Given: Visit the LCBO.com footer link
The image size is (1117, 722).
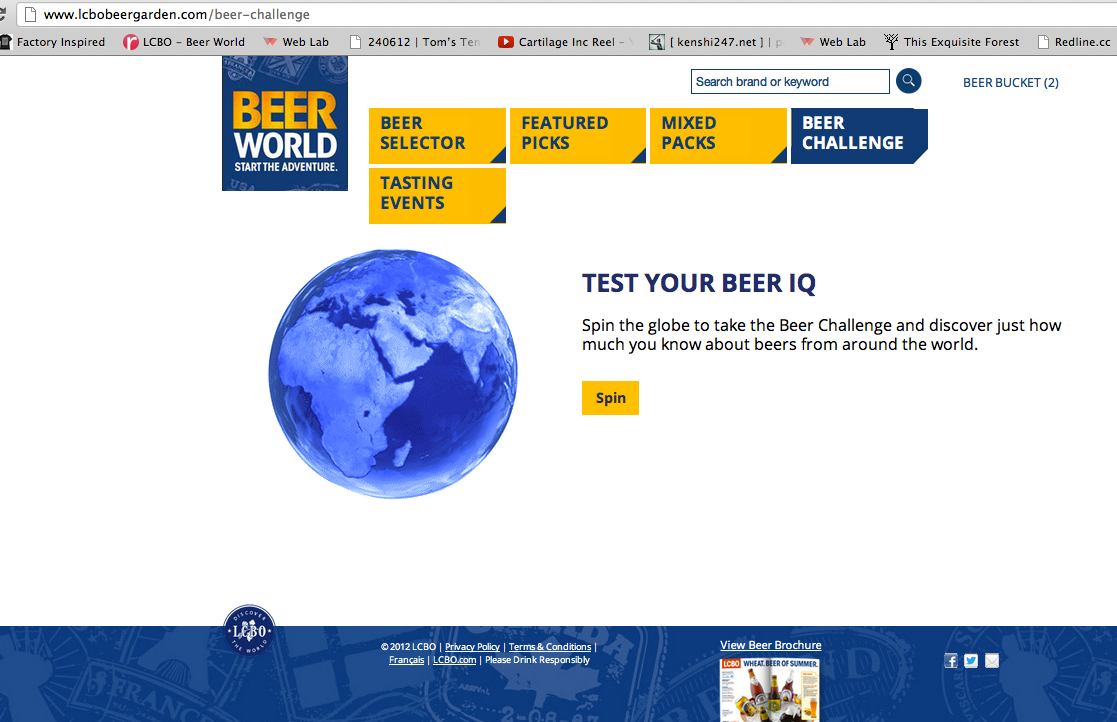Looking at the screenshot, I should [x=454, y=660].
